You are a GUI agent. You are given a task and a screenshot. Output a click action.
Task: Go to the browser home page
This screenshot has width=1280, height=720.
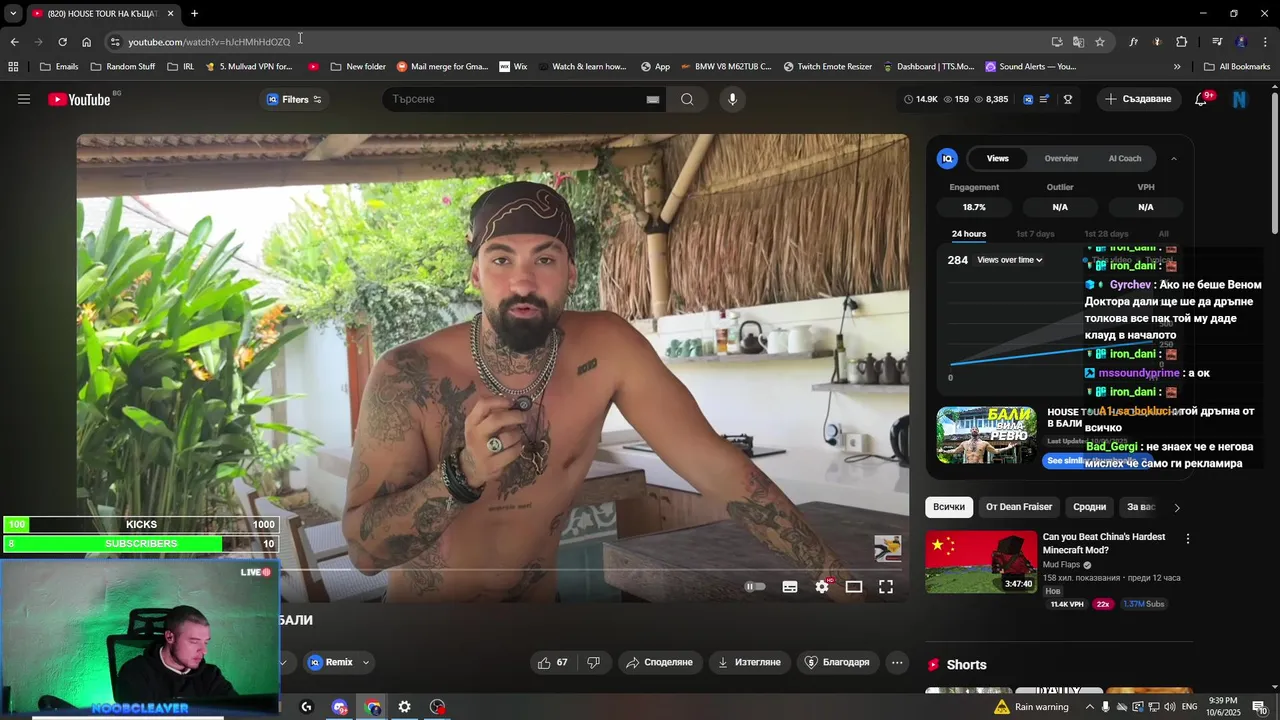pos(86,42)
